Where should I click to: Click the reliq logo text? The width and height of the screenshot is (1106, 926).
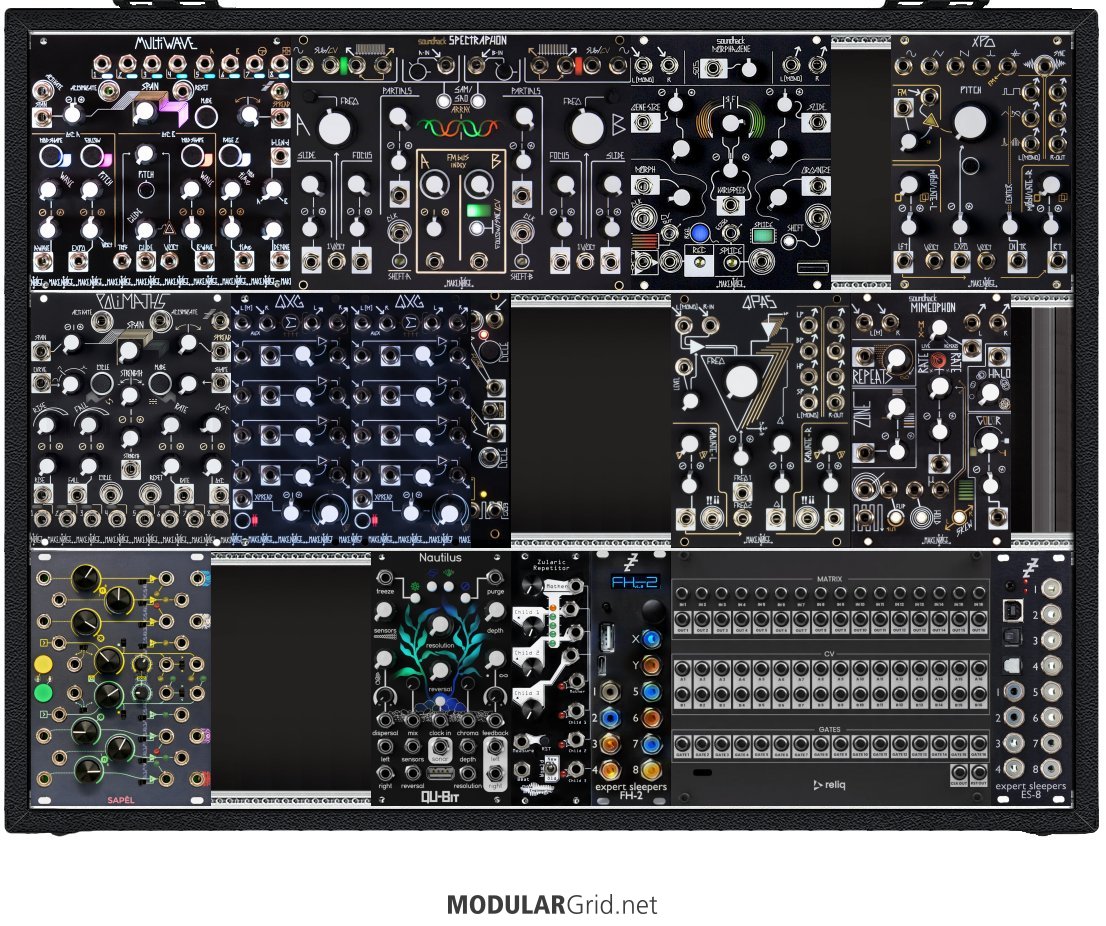[829, 784]
